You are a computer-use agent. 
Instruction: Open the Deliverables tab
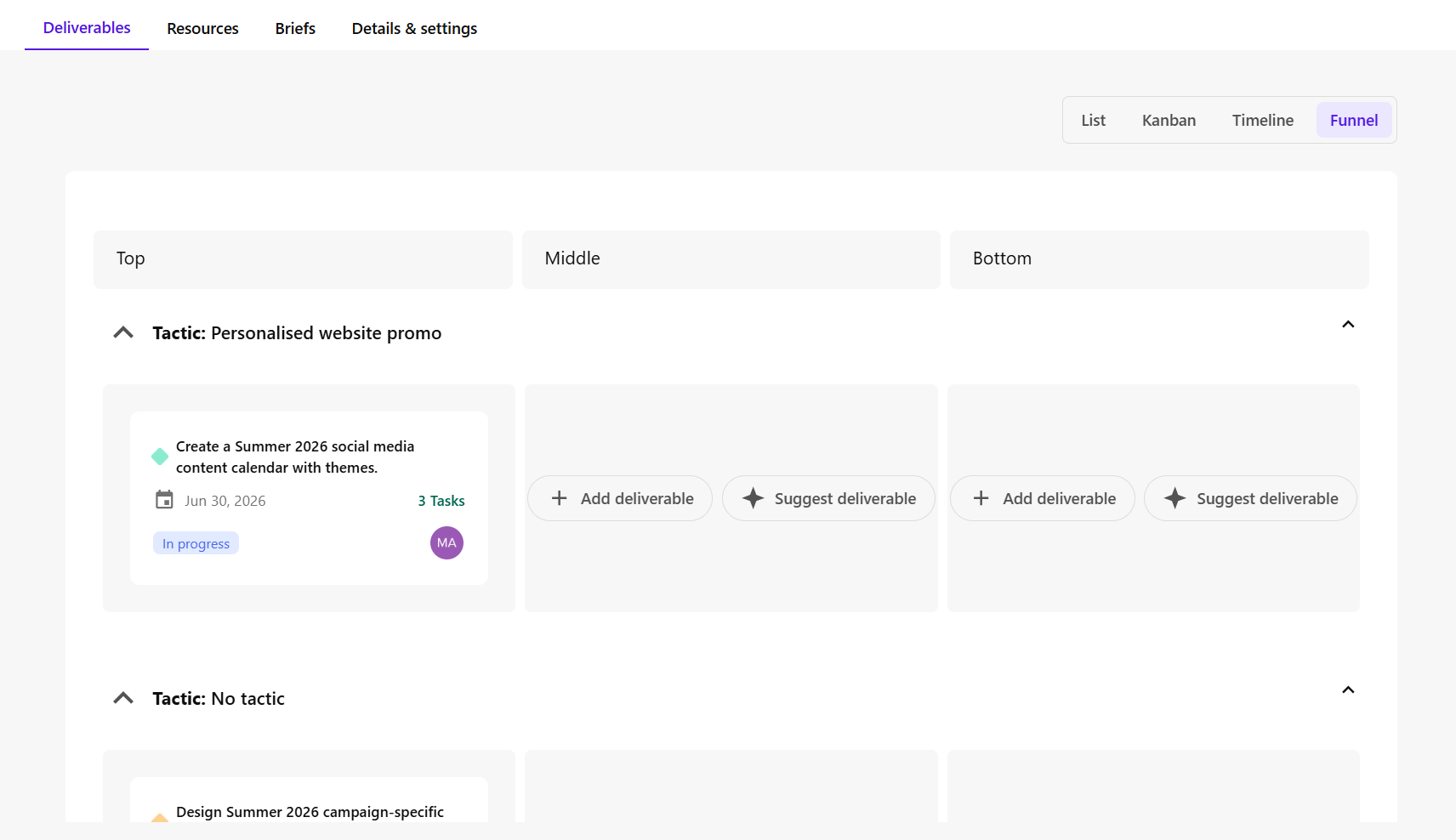tap(87, 28)
